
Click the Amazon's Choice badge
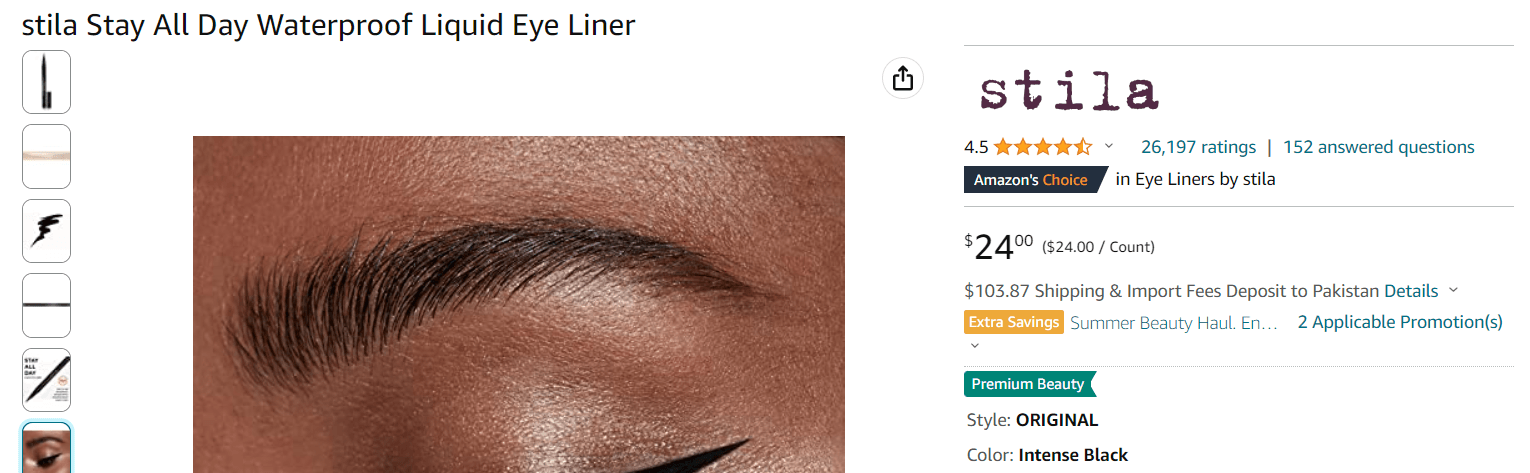[1032, 180]
